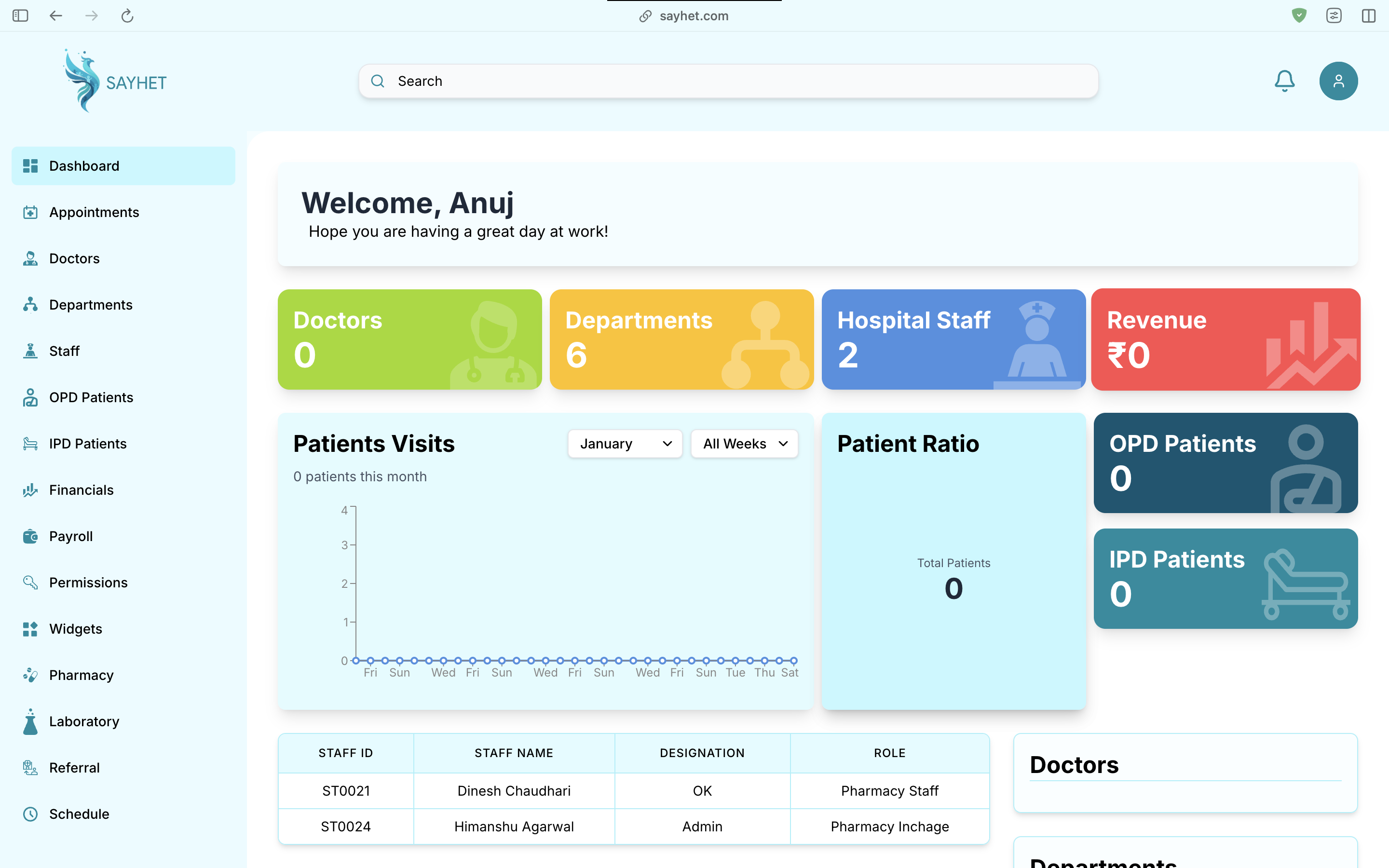Open the user profile avatar

(x=1338, y=81)
